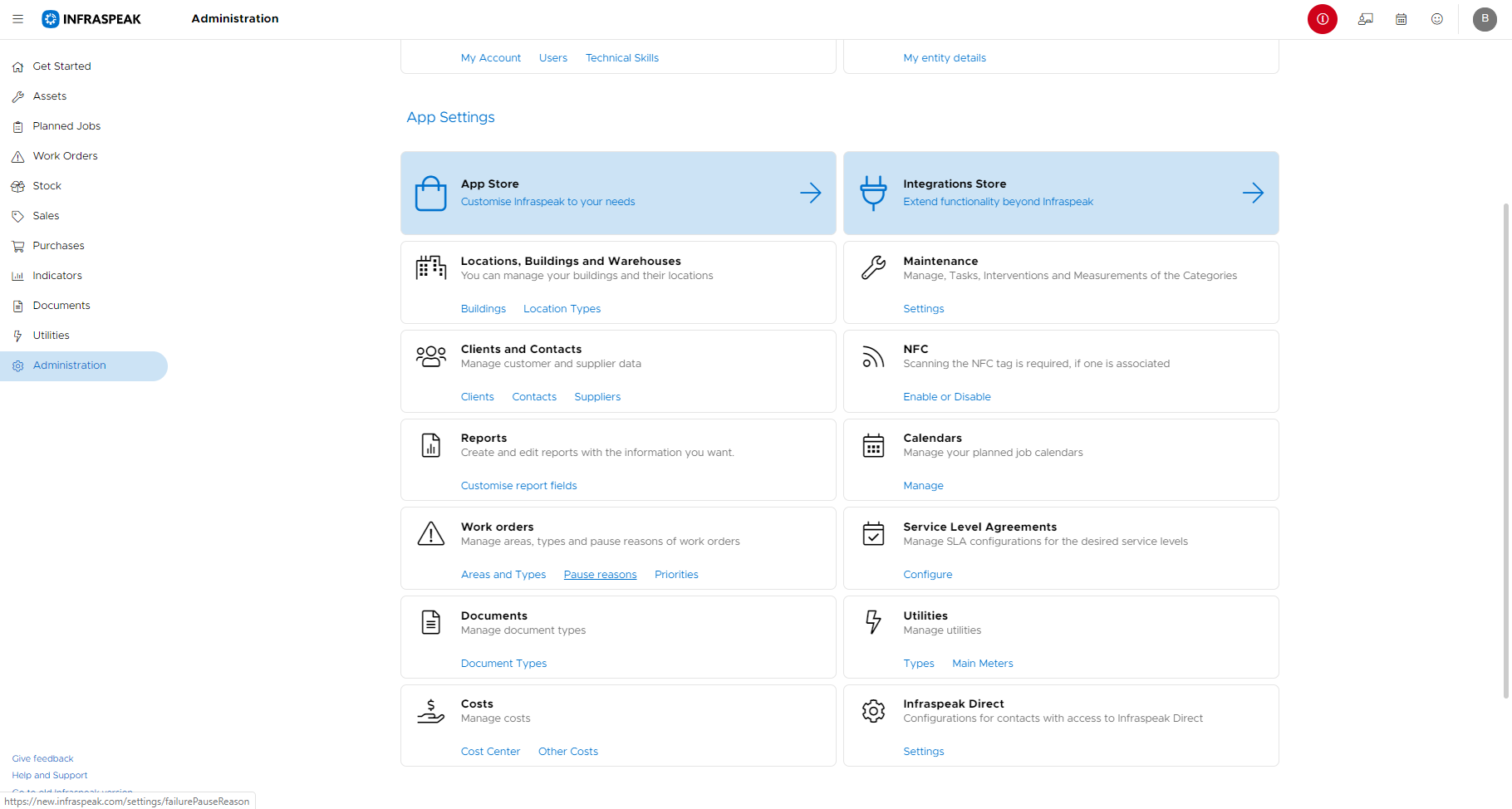This screenshot has width=1512, height=809.
Task: Open Customise report fields link
Action: [519, 486]
